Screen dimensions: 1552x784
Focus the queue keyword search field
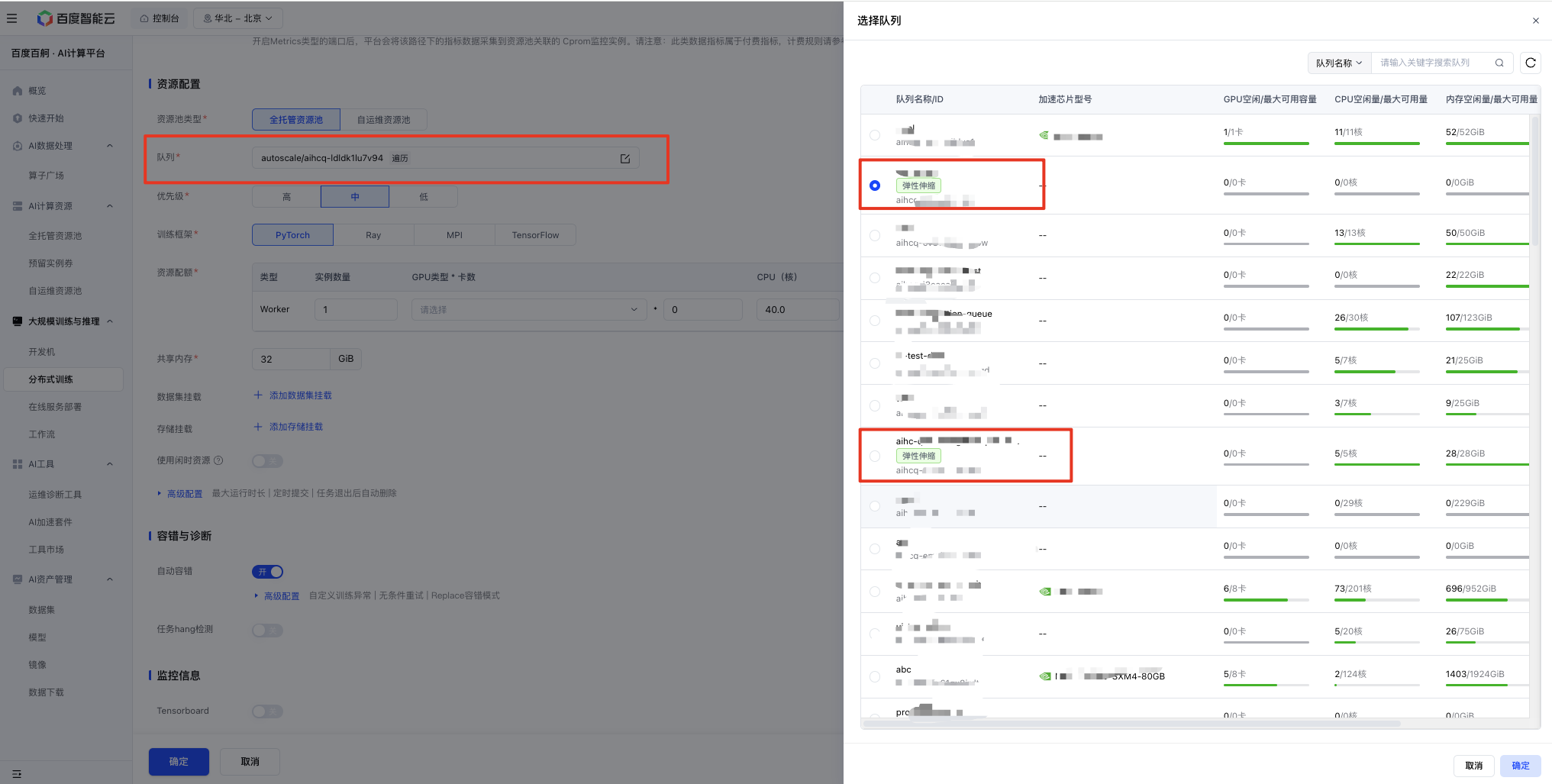point(1434,63)
